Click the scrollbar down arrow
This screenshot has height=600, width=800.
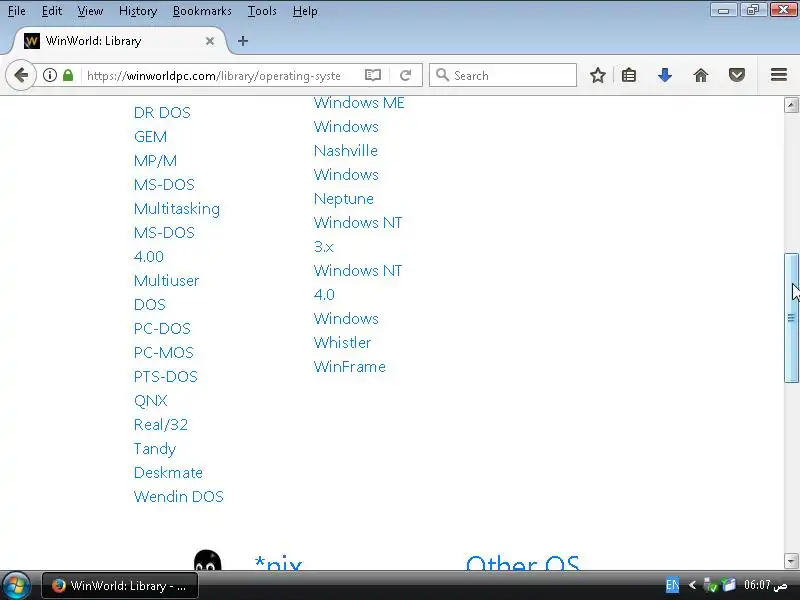pyautogui.click(x=791, y=560)
